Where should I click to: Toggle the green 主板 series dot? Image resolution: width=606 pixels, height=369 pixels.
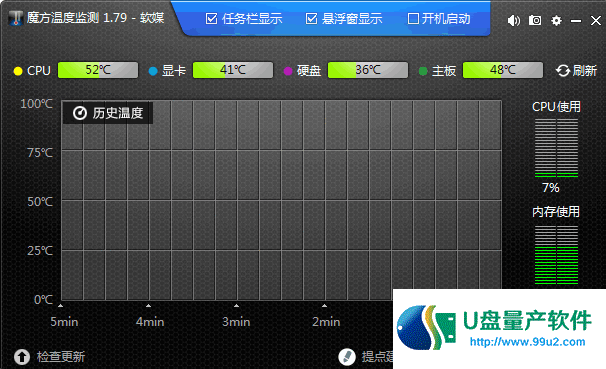click(x=423, y=71)
